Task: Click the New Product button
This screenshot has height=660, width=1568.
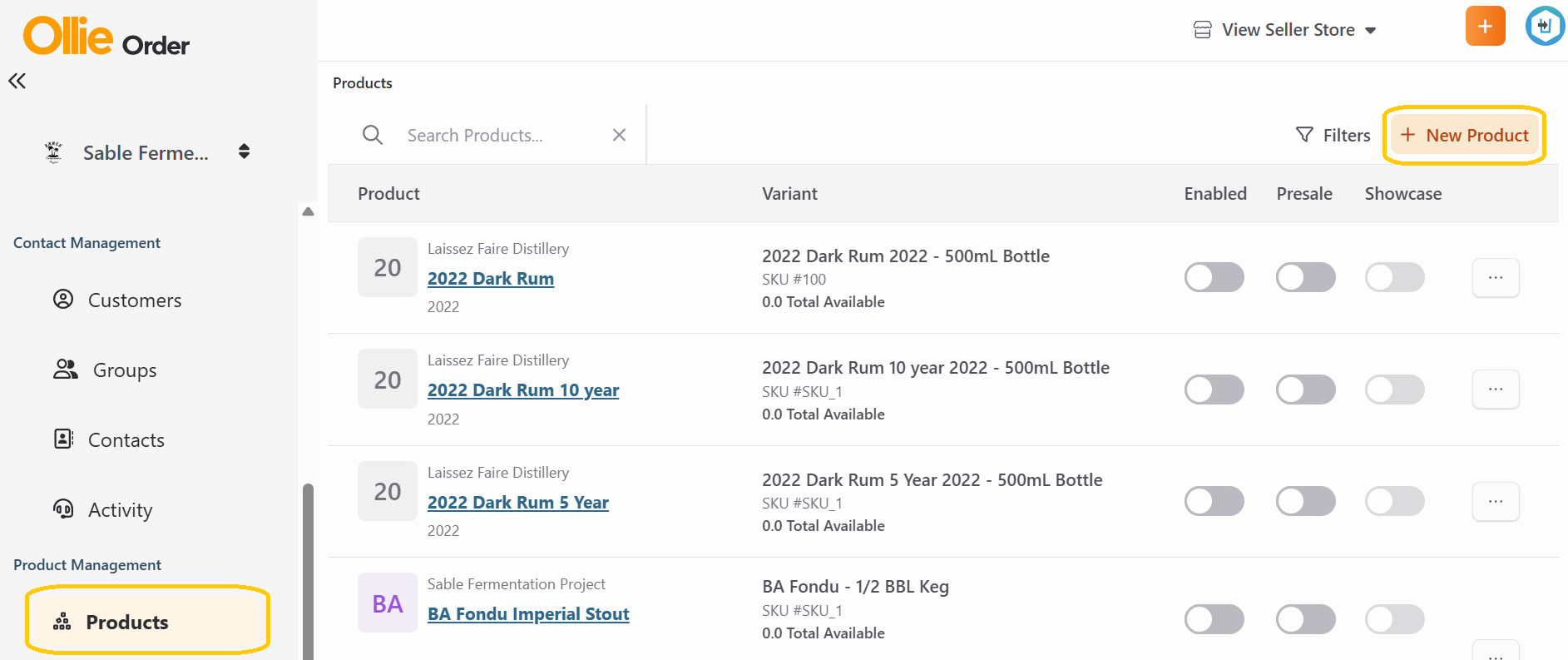Action: coord(1464,135)
